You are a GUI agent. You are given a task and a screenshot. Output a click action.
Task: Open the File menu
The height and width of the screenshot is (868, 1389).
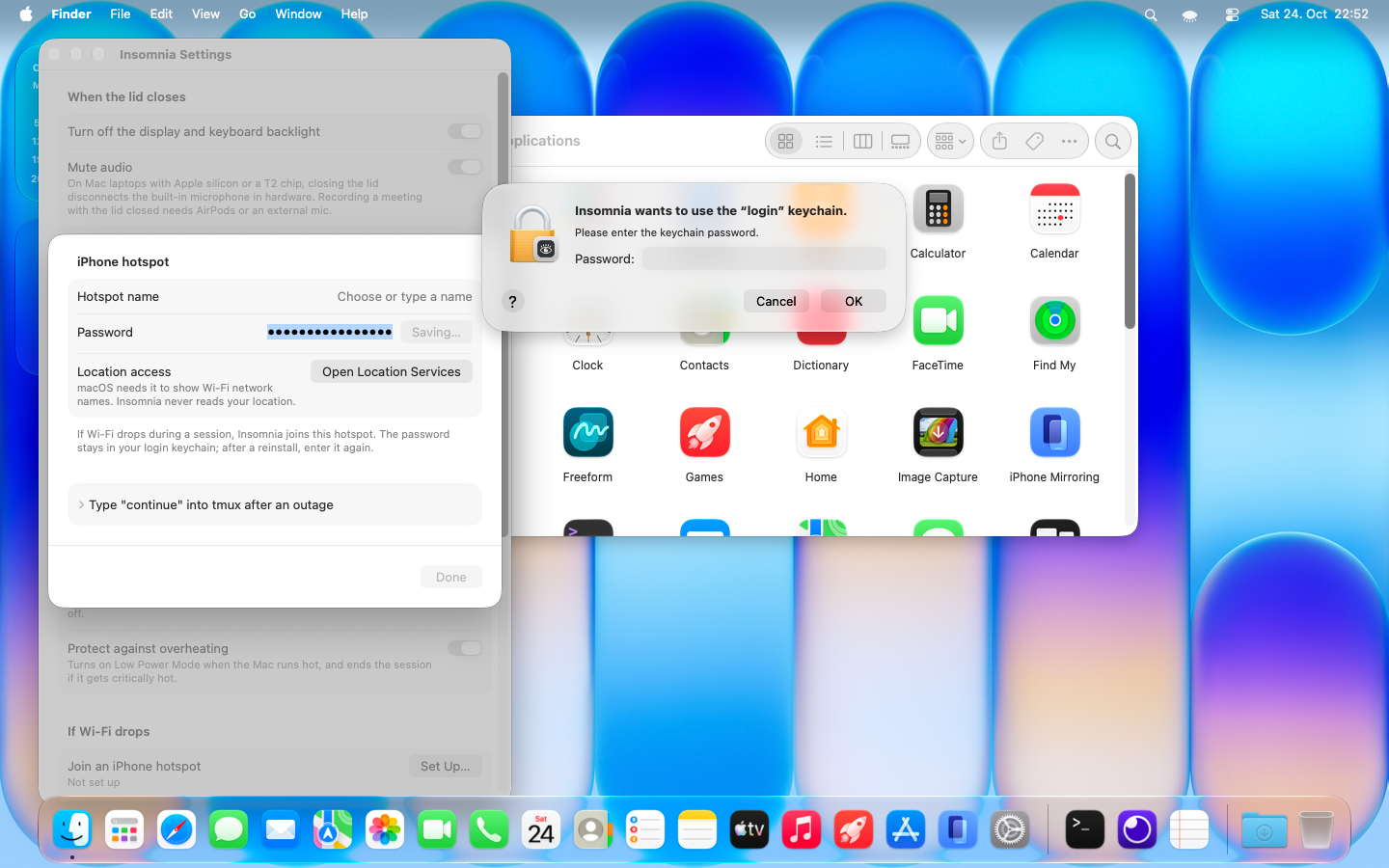point(121,14)
